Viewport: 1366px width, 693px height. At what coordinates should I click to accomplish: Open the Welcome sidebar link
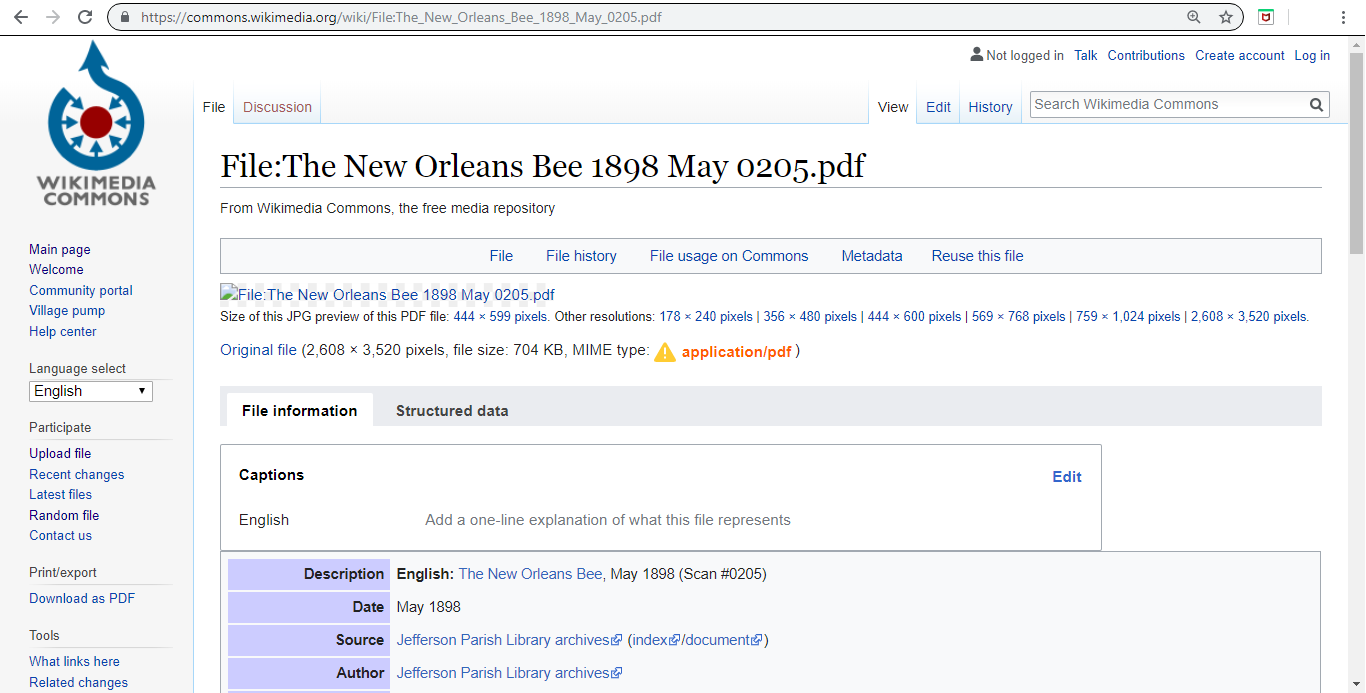56,270
